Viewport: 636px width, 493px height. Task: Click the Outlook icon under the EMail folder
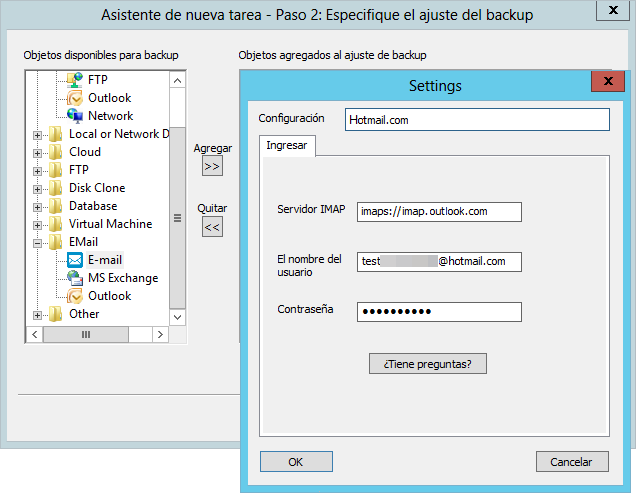pyautogui.click(x=75, y=296)
